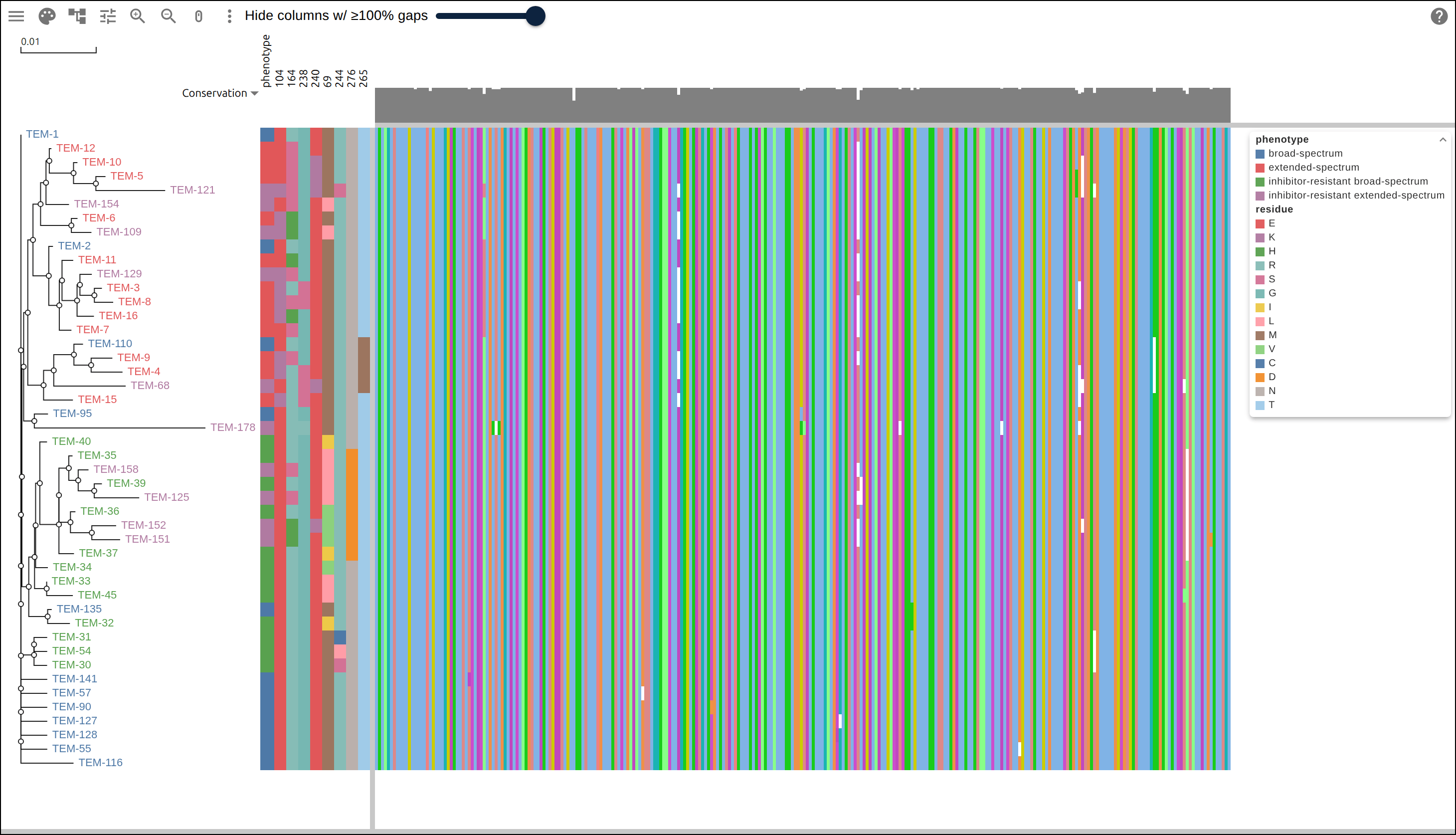Click the broad-spectrum blue legend swatch
The image size is (1456, 835).
(1260, 154)
